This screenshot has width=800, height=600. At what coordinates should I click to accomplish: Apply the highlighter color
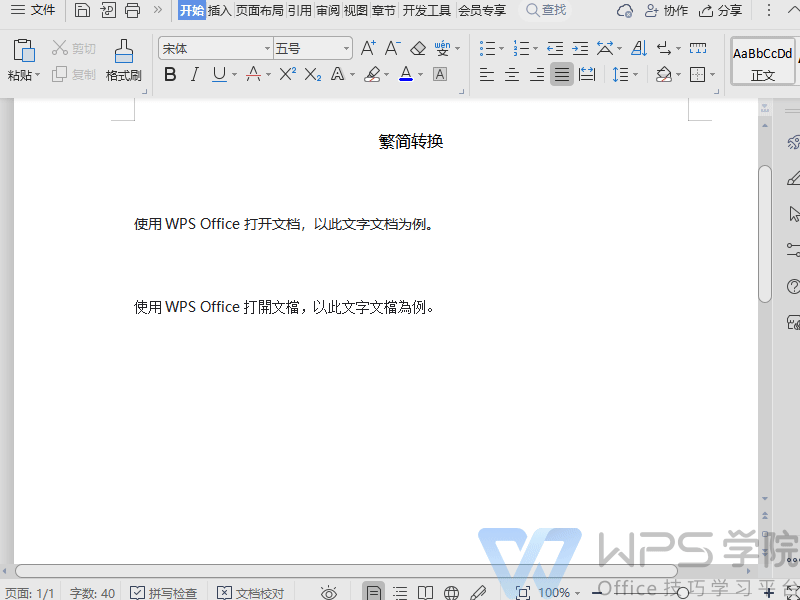point(372,74)
